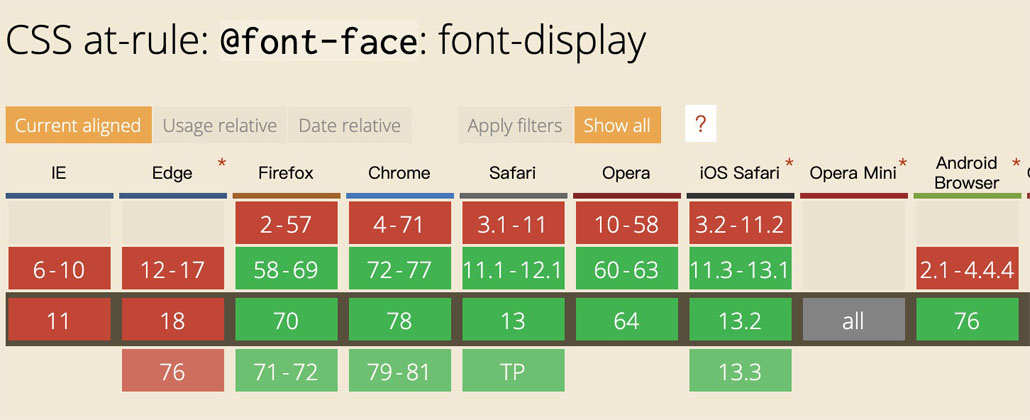The image size is (1030, 420).
Task: Select the Current aligned view tab
Action: [x=78, y=125]
